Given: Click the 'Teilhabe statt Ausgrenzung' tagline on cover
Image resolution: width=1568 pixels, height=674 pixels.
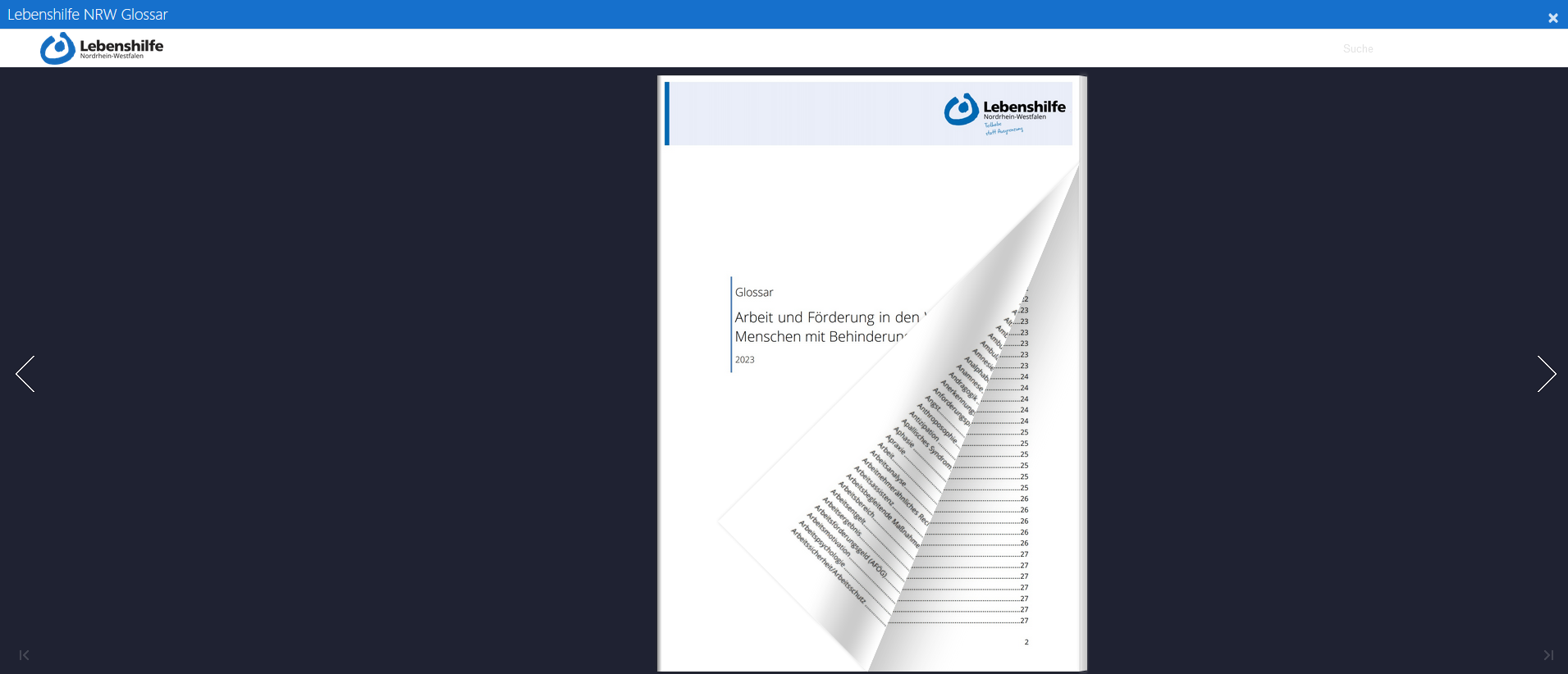Looking at the screenshot, I should pyautogui.click(x=1003, y=129).
